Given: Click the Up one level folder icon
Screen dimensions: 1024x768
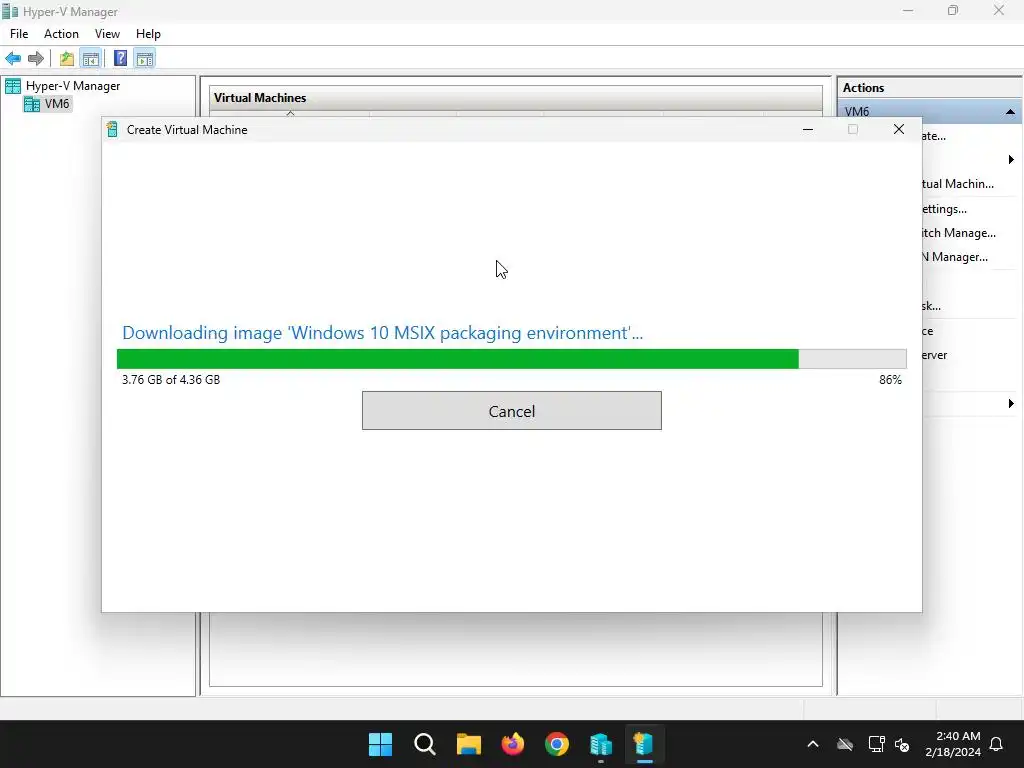Looking at the screenshot, I should coord(67,59).
